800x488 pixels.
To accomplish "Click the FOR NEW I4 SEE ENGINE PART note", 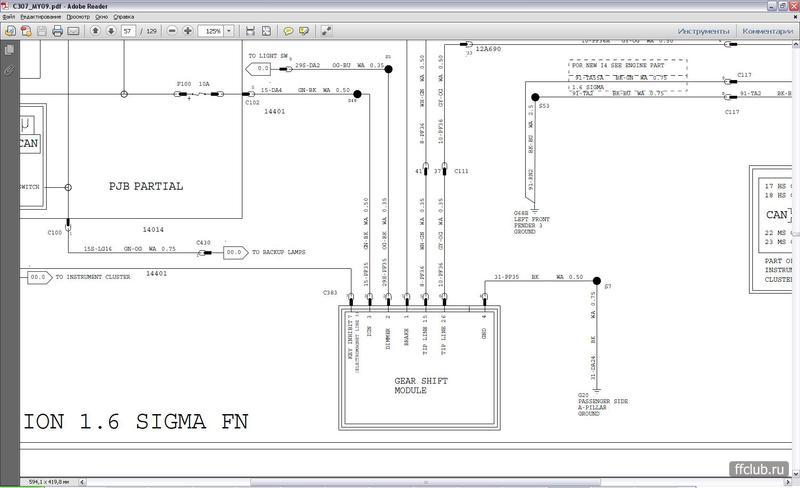I will 618,65.
